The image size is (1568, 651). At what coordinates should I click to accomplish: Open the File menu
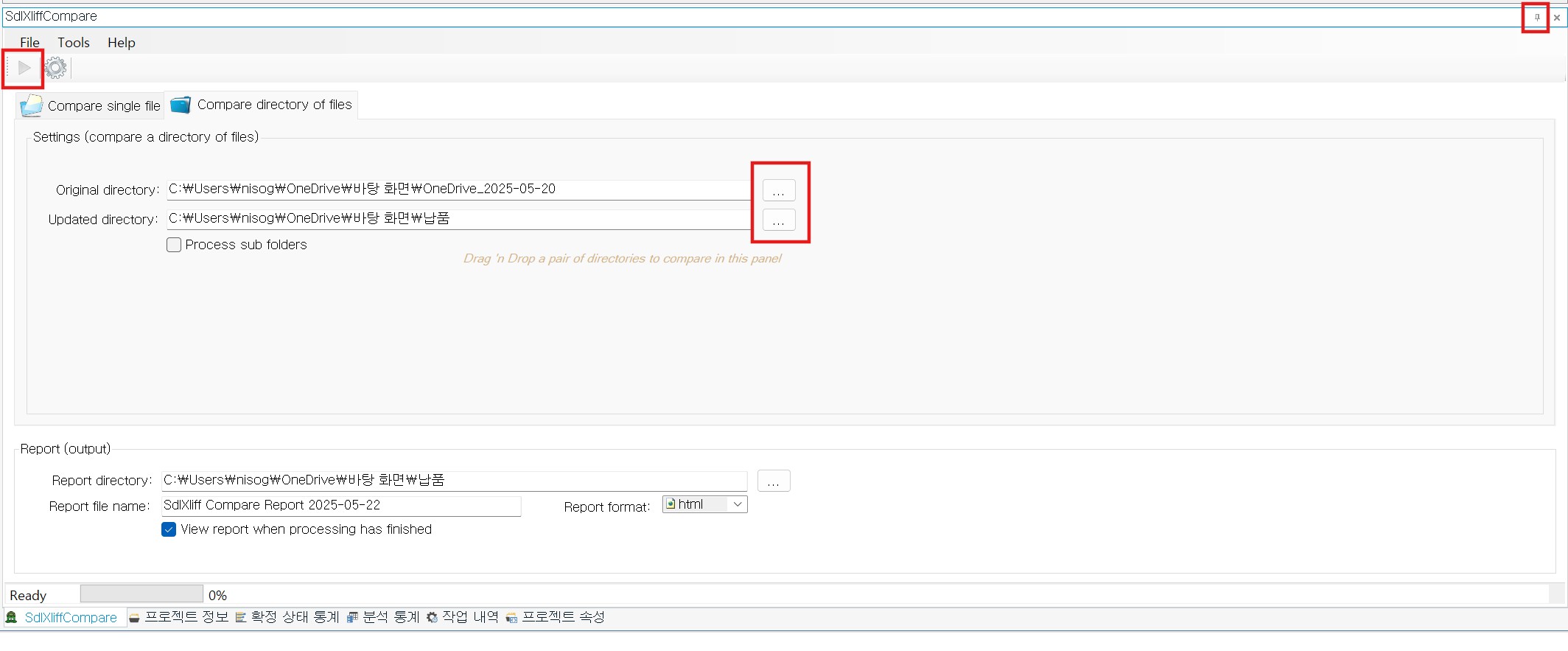tap(29, 43)
